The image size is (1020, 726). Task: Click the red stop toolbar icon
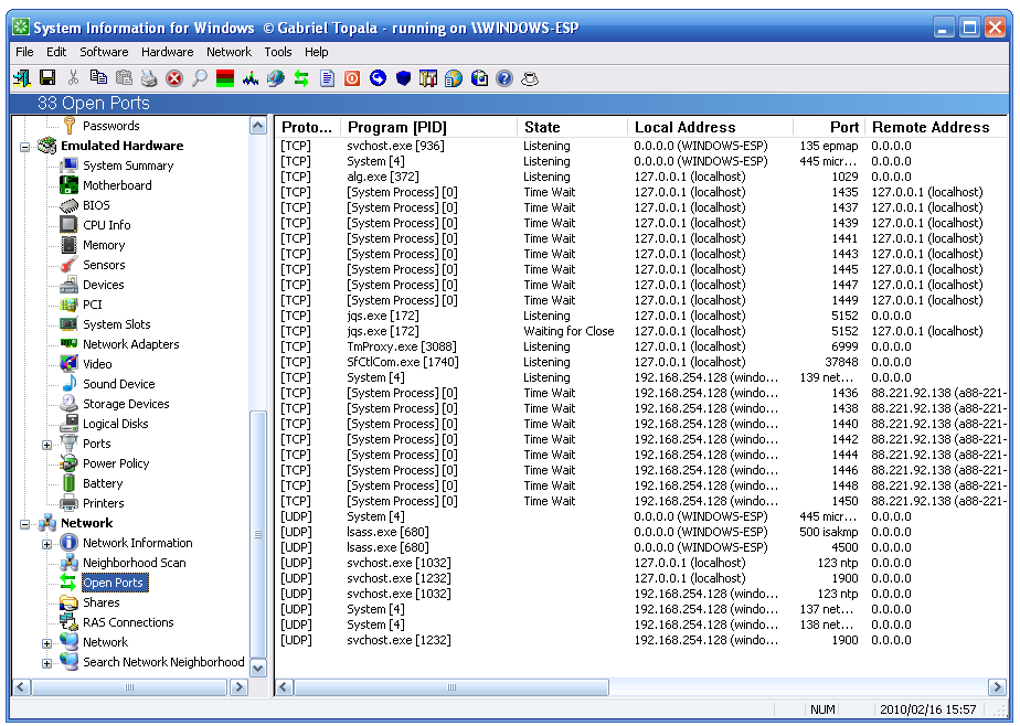[174, 78]
